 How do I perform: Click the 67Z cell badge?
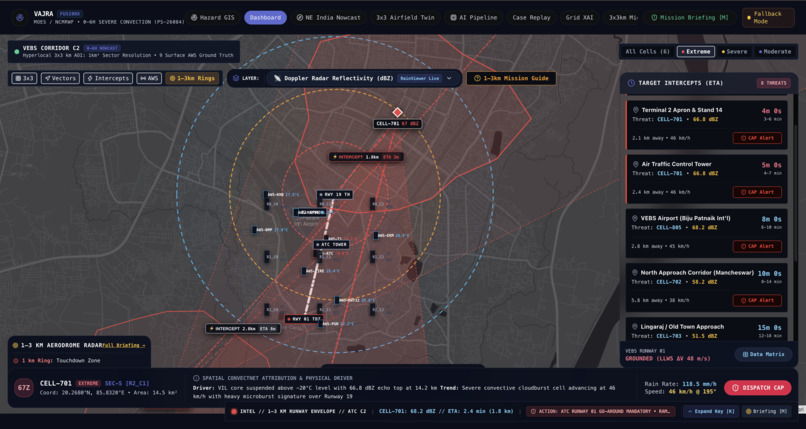click(24, 388)
